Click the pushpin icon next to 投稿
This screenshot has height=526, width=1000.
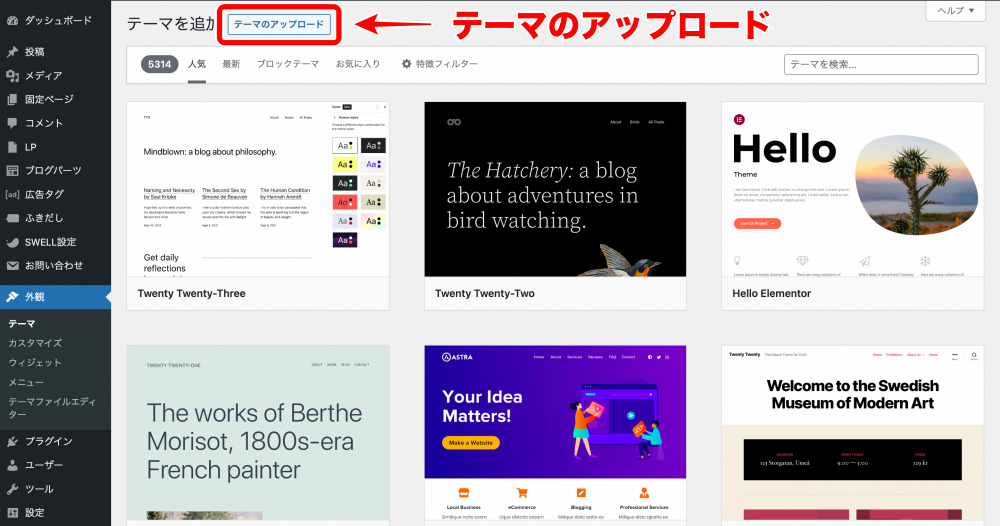(12, 52)
